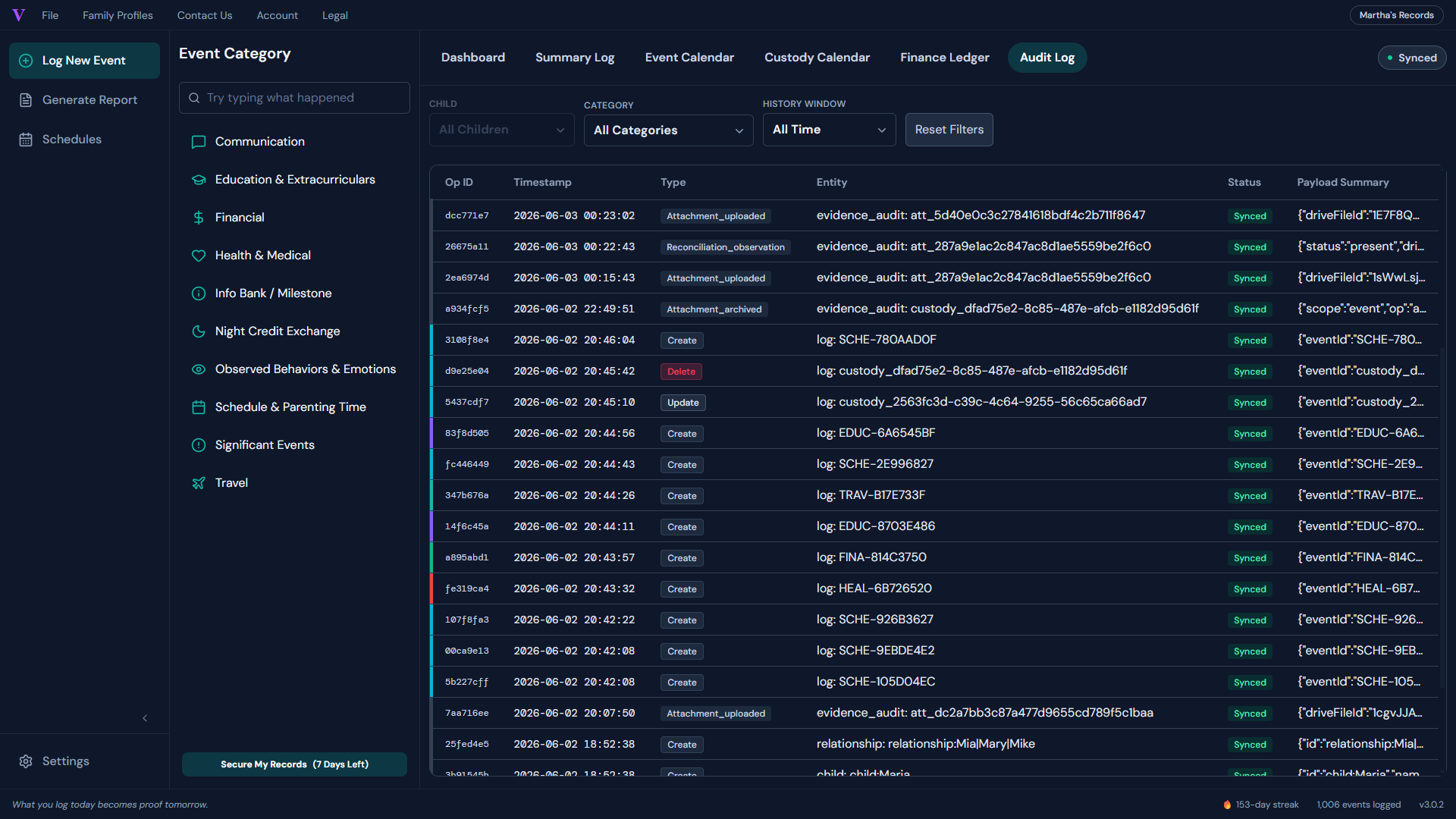Open the File menu

coord(50,15)
